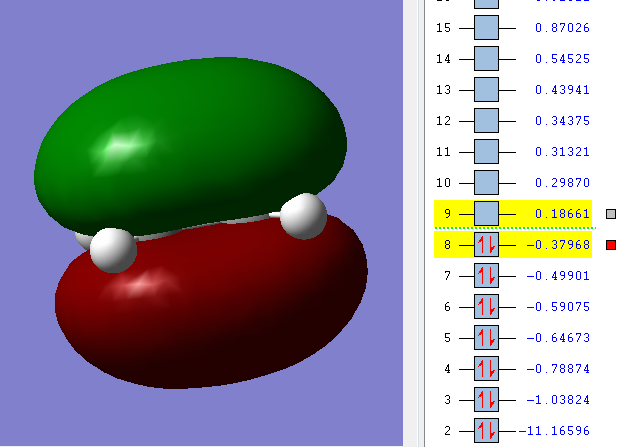Click energy value 0.34375
This screenshot has height=447, width=625.
click(562, 121)
